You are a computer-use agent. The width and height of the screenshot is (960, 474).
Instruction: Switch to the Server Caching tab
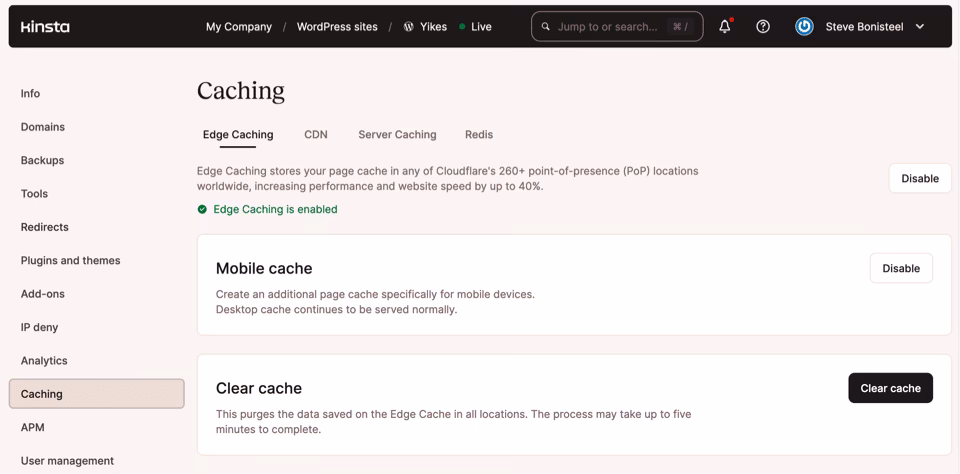coord(397,135)
